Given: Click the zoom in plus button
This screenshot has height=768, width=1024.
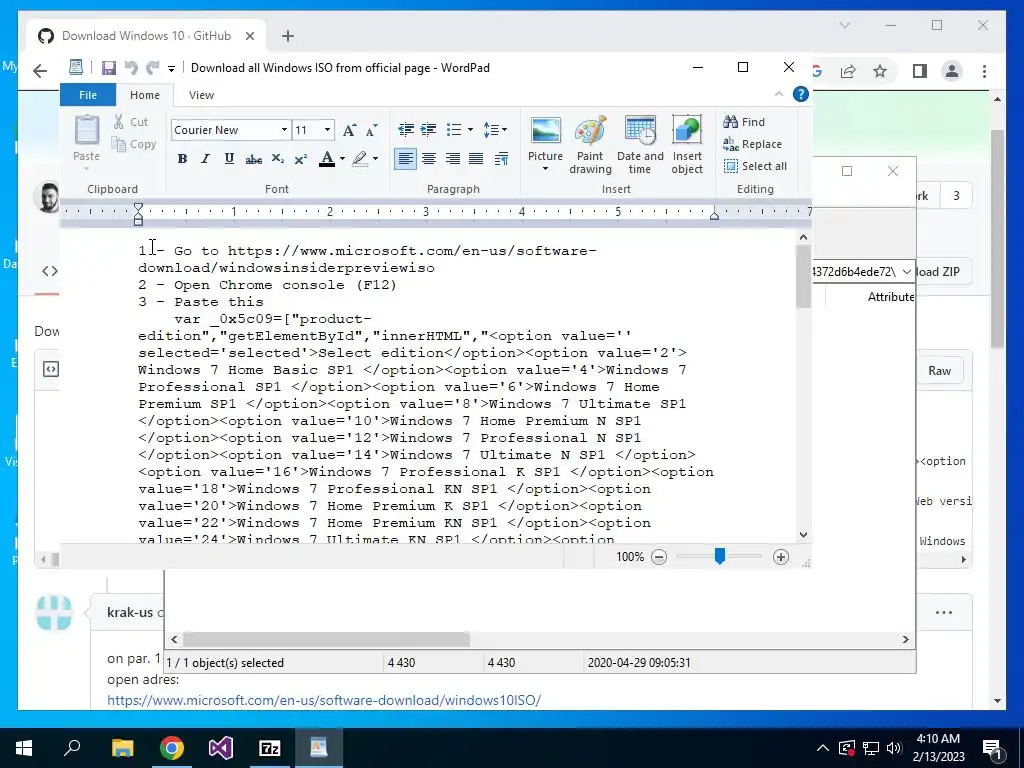Looking at the screenshot, I should [780, 557].
